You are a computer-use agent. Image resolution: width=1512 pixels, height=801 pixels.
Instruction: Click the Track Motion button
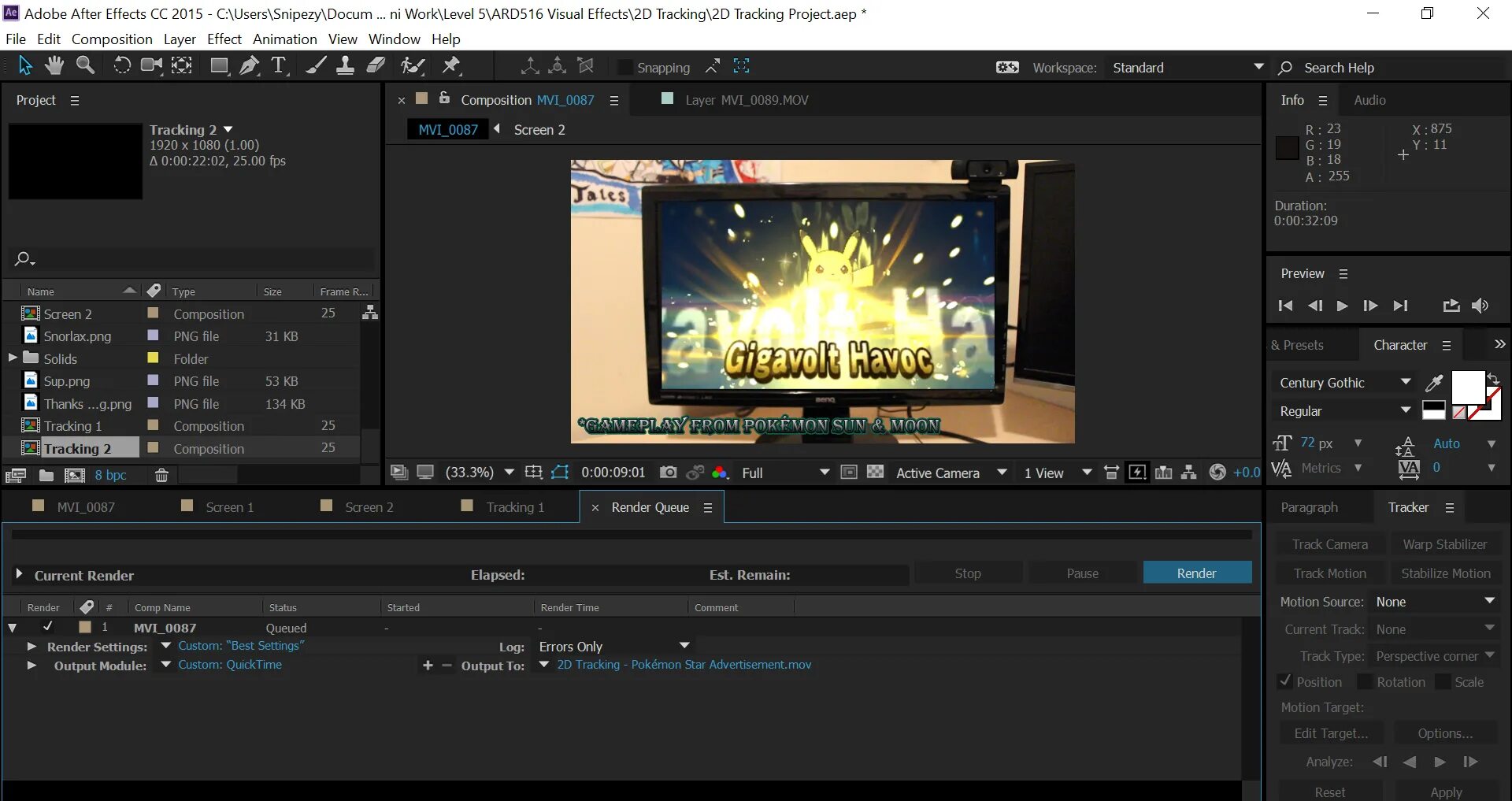tap(1329, 573)
